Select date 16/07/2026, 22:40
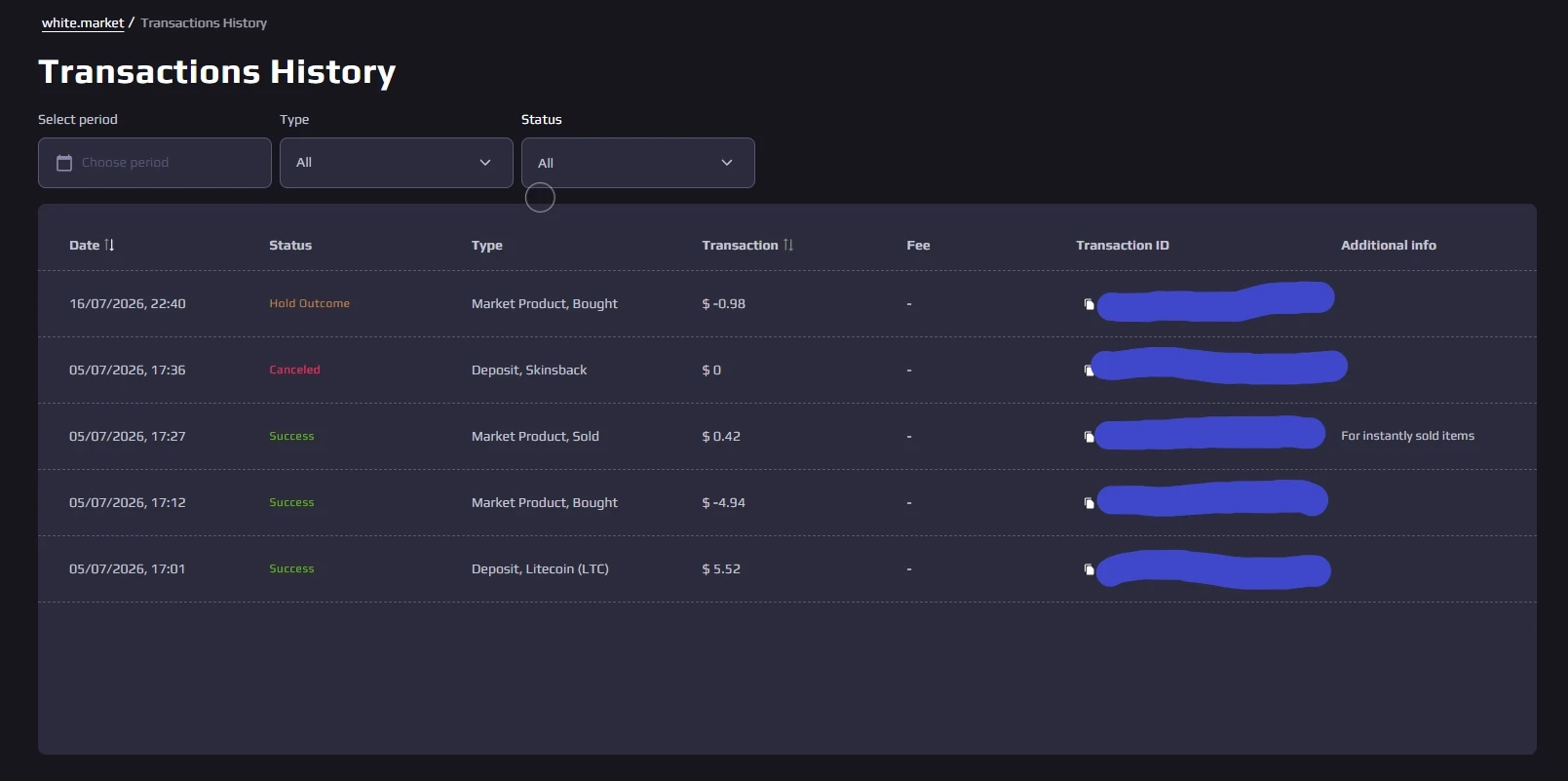1568x781 pixels. [x=128, y=303]
